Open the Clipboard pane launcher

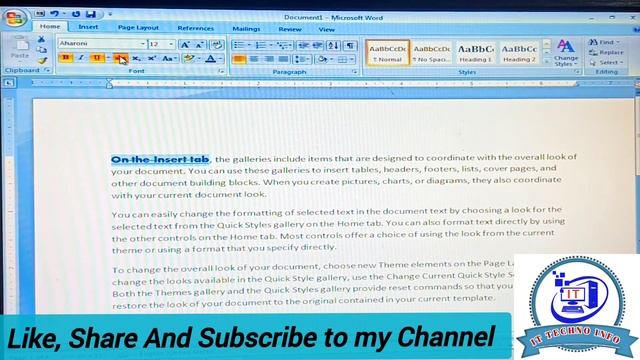coord(47,70)
